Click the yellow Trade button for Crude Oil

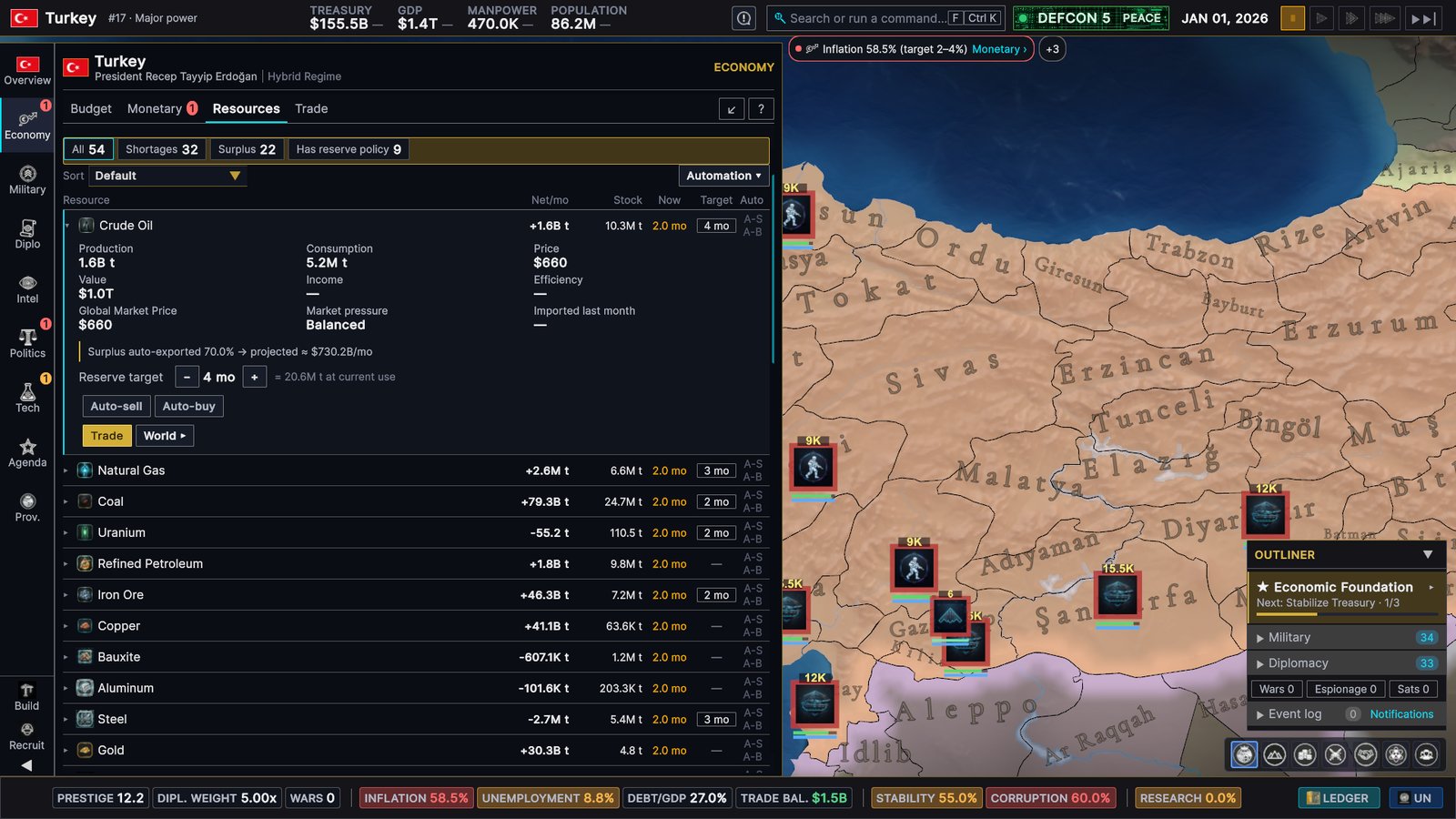click(x=106, y=436)
